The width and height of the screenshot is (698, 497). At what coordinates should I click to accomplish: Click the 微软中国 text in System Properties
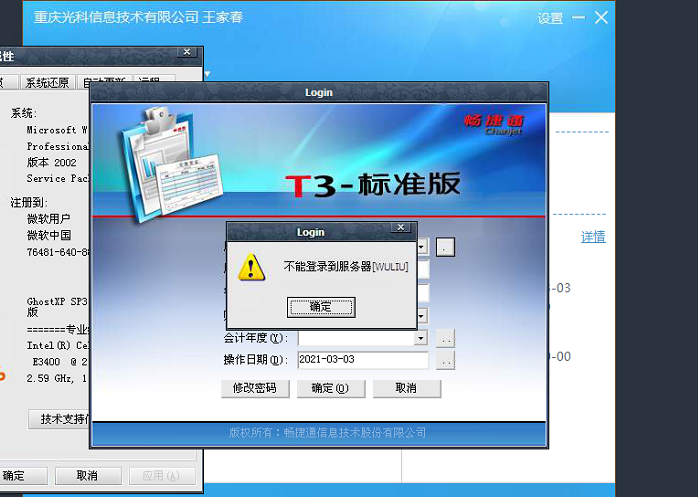49,235
